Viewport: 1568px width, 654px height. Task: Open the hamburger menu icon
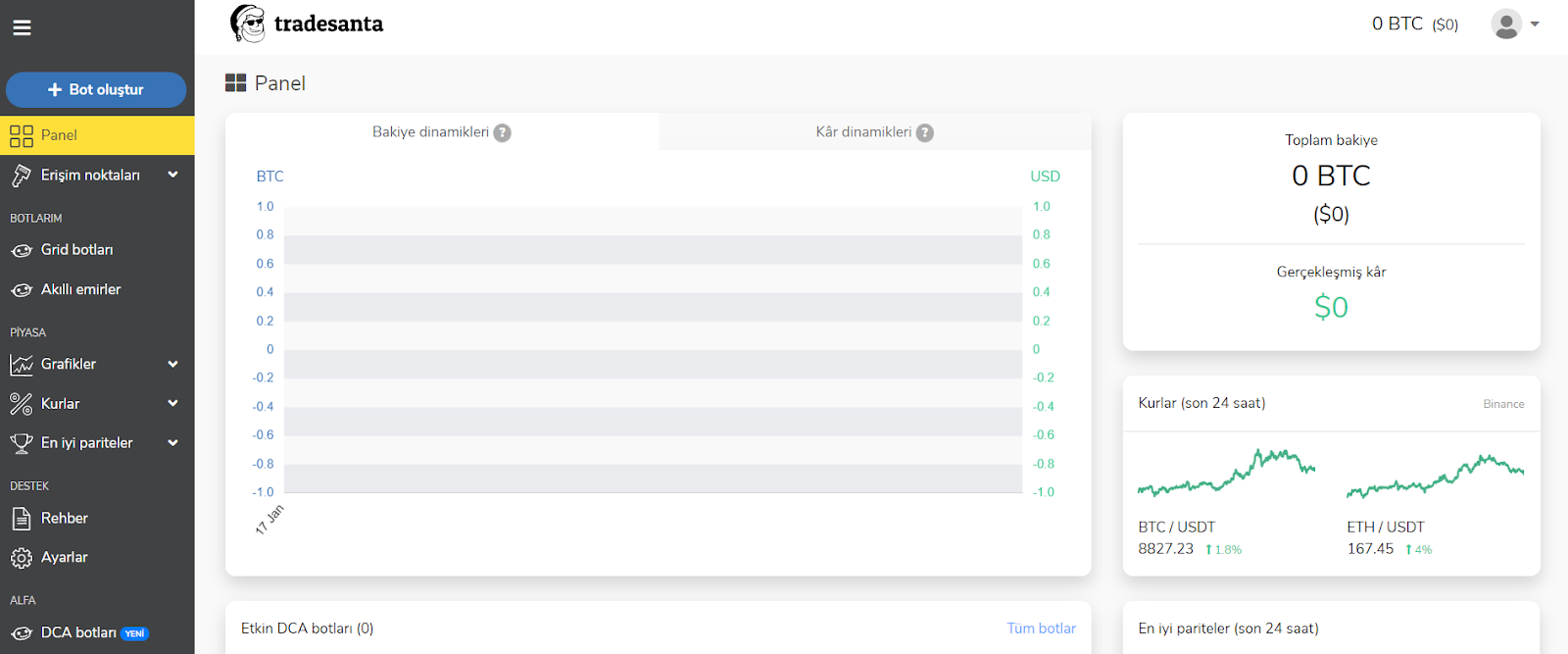click(22, 27)
